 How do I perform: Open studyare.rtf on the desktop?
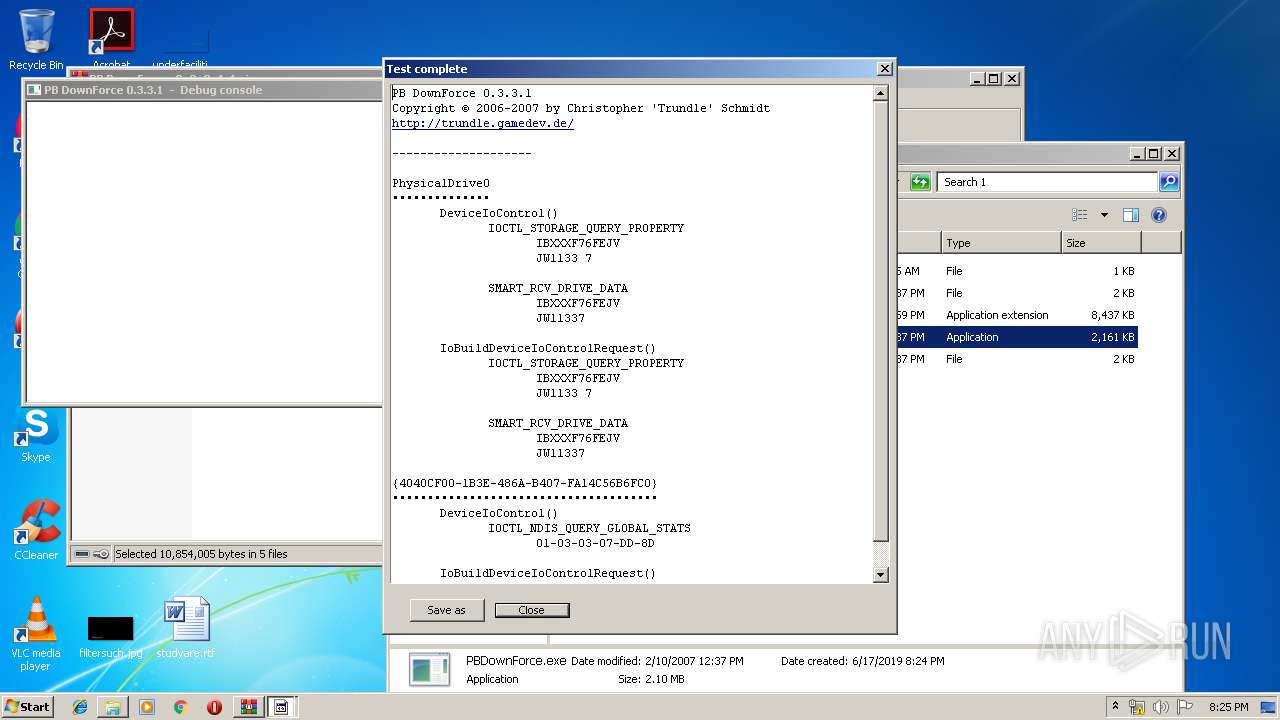pos(186,628)
